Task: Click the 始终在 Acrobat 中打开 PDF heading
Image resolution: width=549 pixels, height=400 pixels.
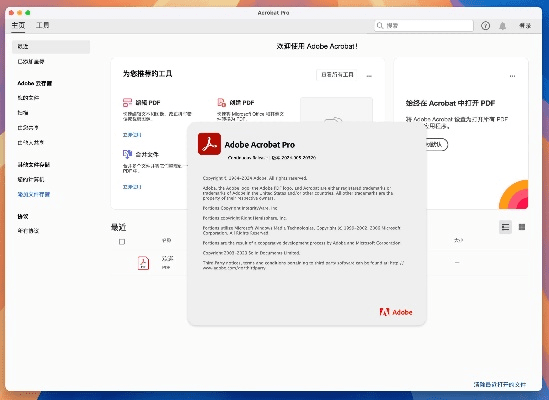Action: (x=450, y=103)
